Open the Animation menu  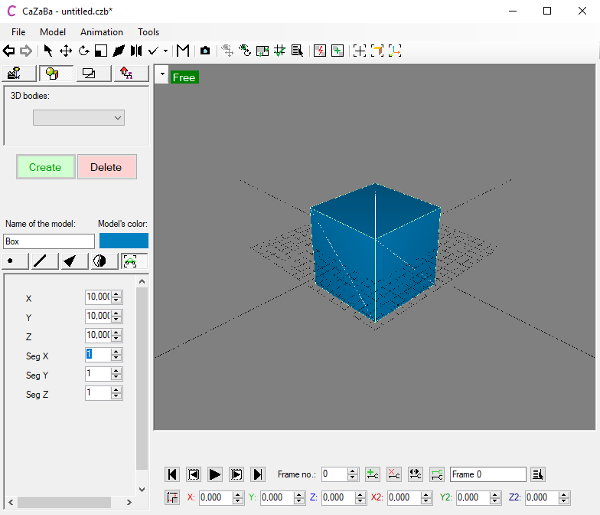click(101, 32)
